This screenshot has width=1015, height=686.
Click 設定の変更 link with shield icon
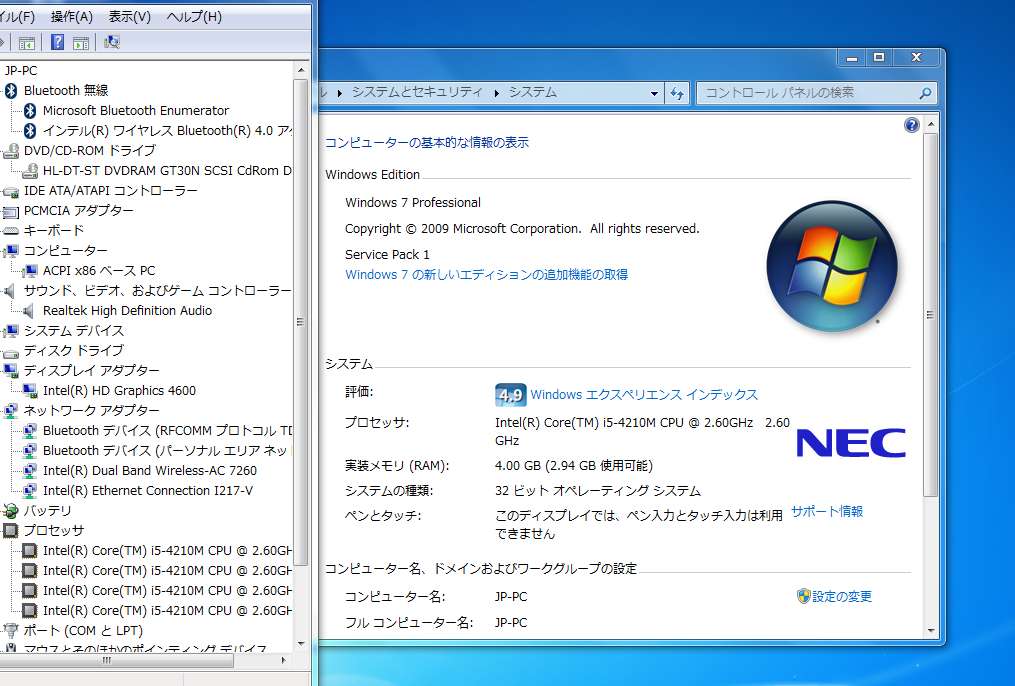point(842,597)
